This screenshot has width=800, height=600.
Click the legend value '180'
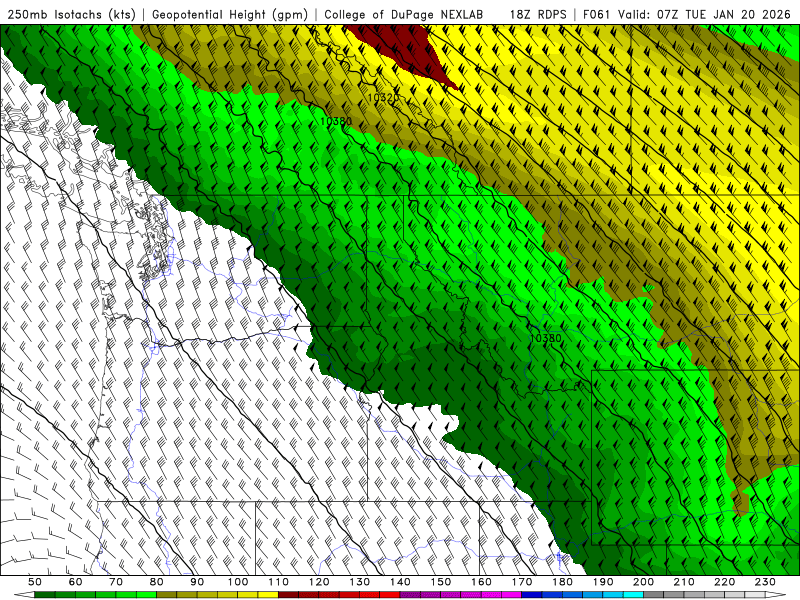tap(562, 582)
